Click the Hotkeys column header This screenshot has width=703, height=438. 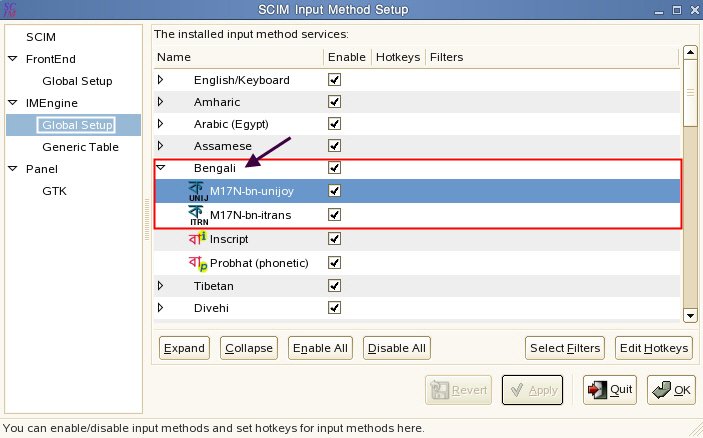point(398,57)
